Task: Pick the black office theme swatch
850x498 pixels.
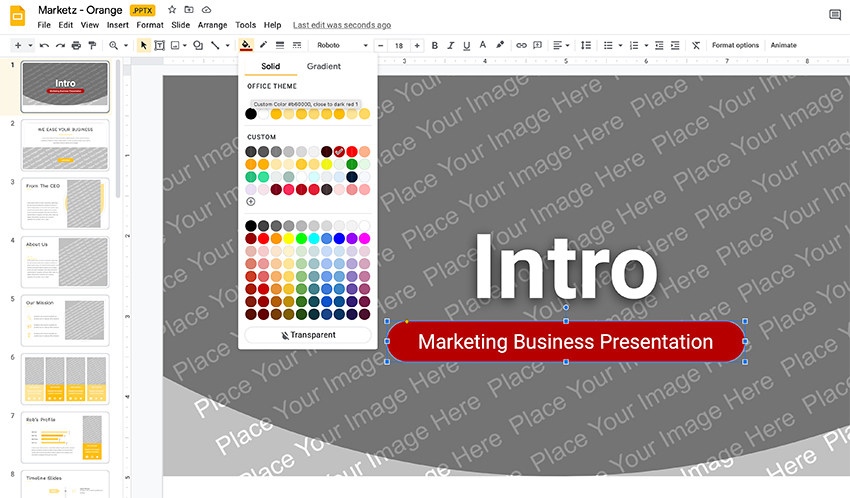Action: coord(250,114)
